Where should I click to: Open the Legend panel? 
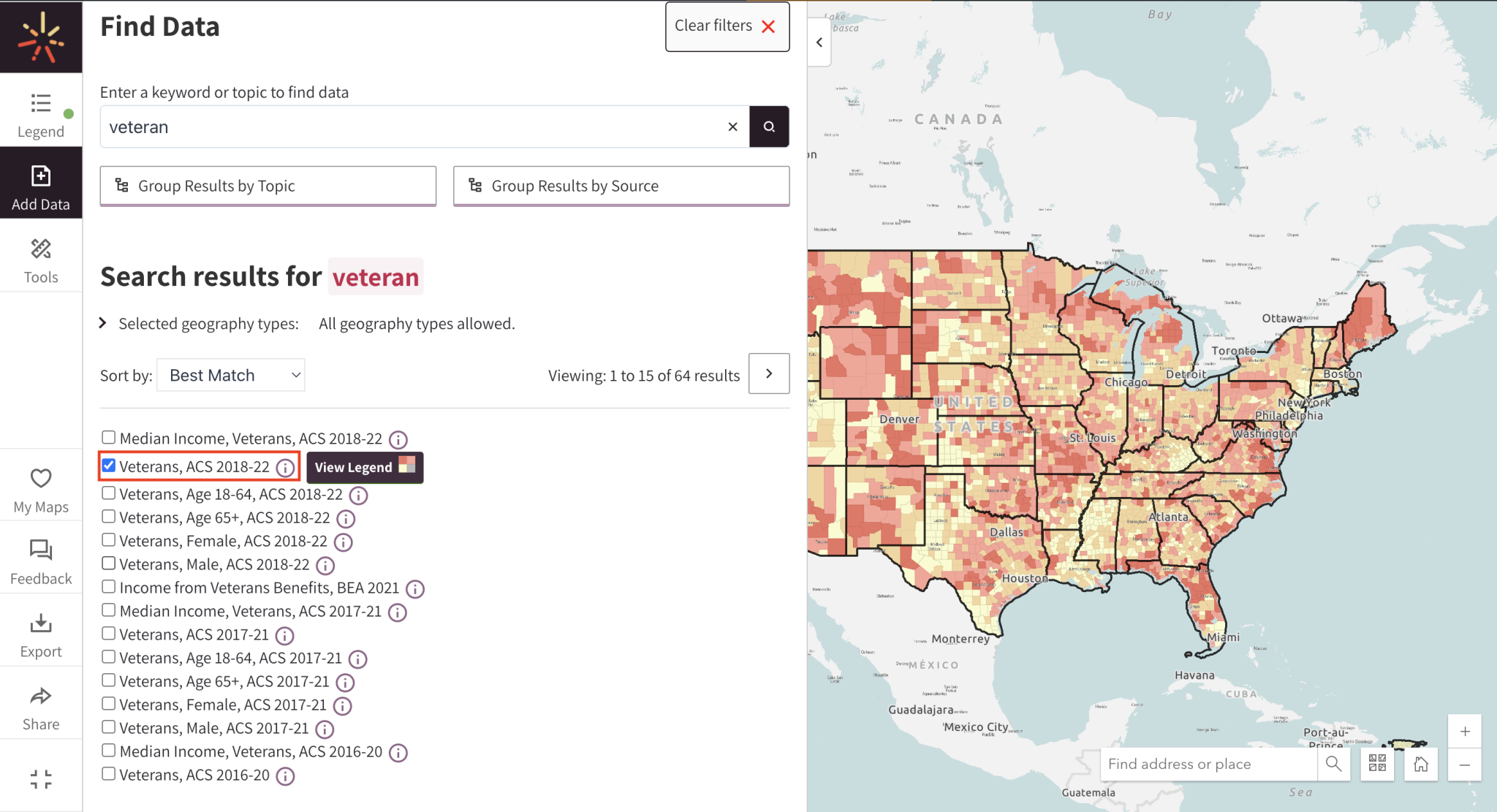pos(41,113)
